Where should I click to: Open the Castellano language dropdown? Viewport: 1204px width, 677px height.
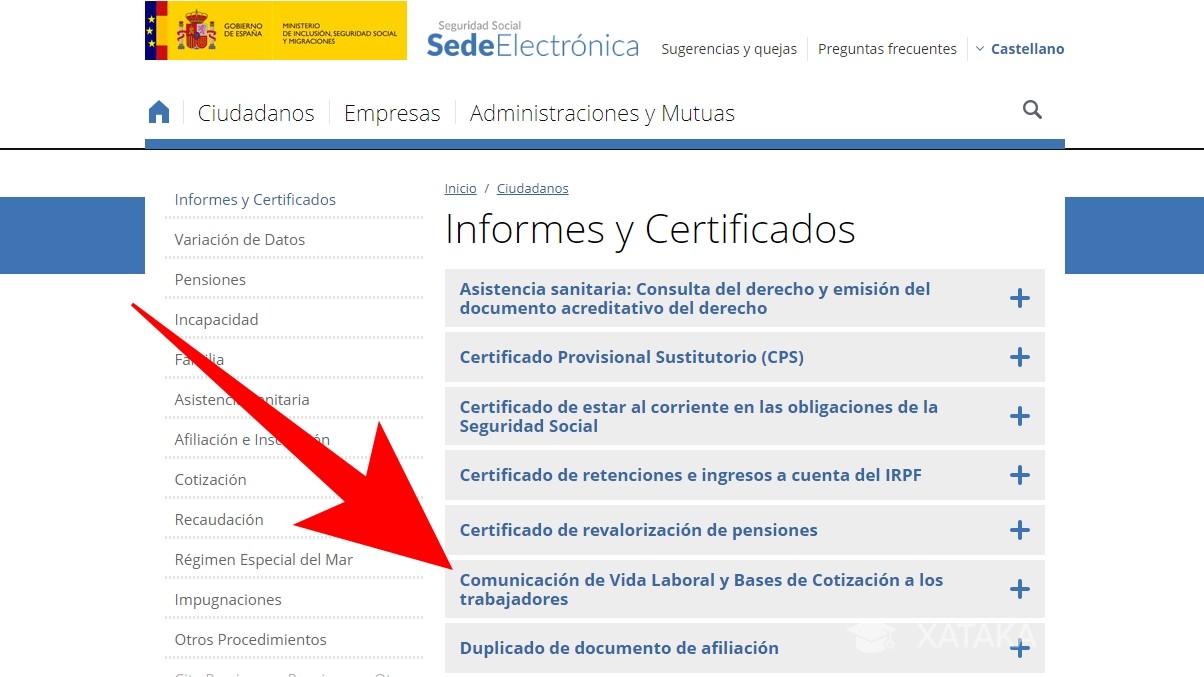pos(1020,49)
